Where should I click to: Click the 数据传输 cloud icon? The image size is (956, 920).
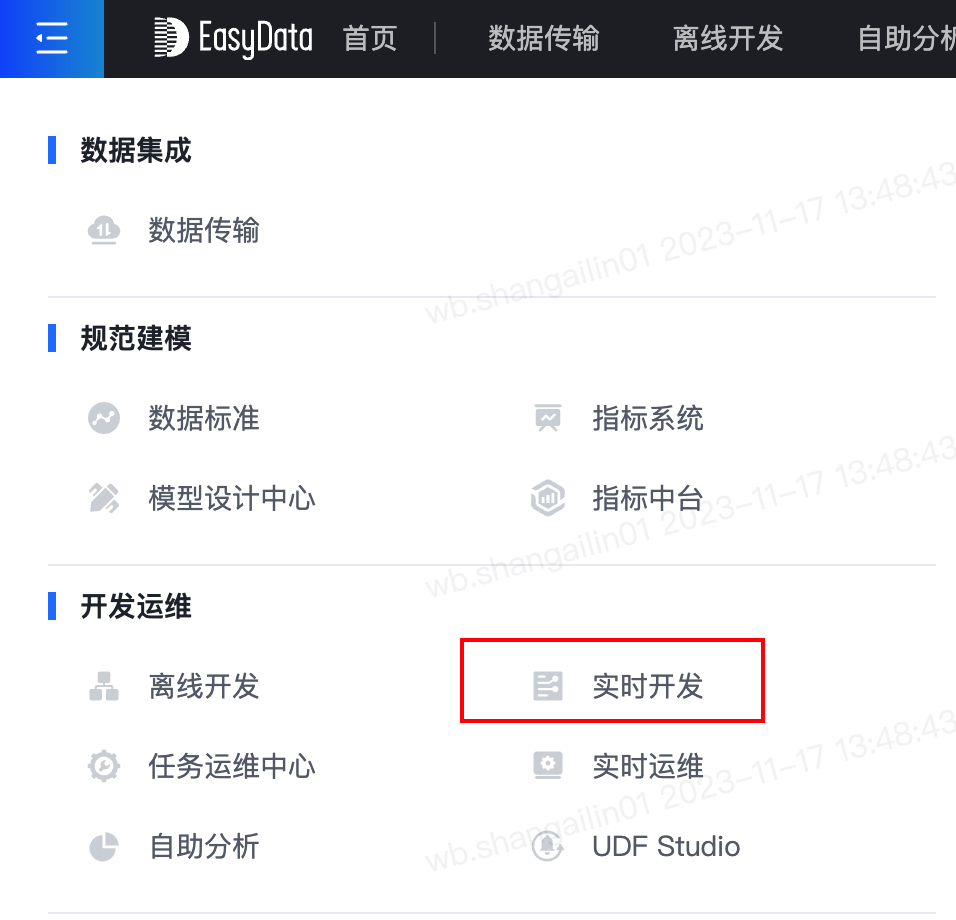tap(104, 230)
